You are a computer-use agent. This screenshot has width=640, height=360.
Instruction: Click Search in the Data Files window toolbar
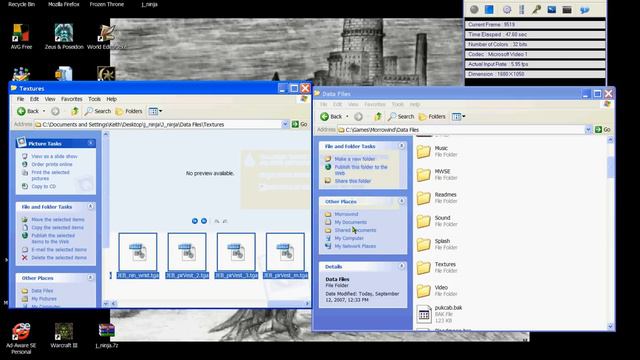(401, 117)
